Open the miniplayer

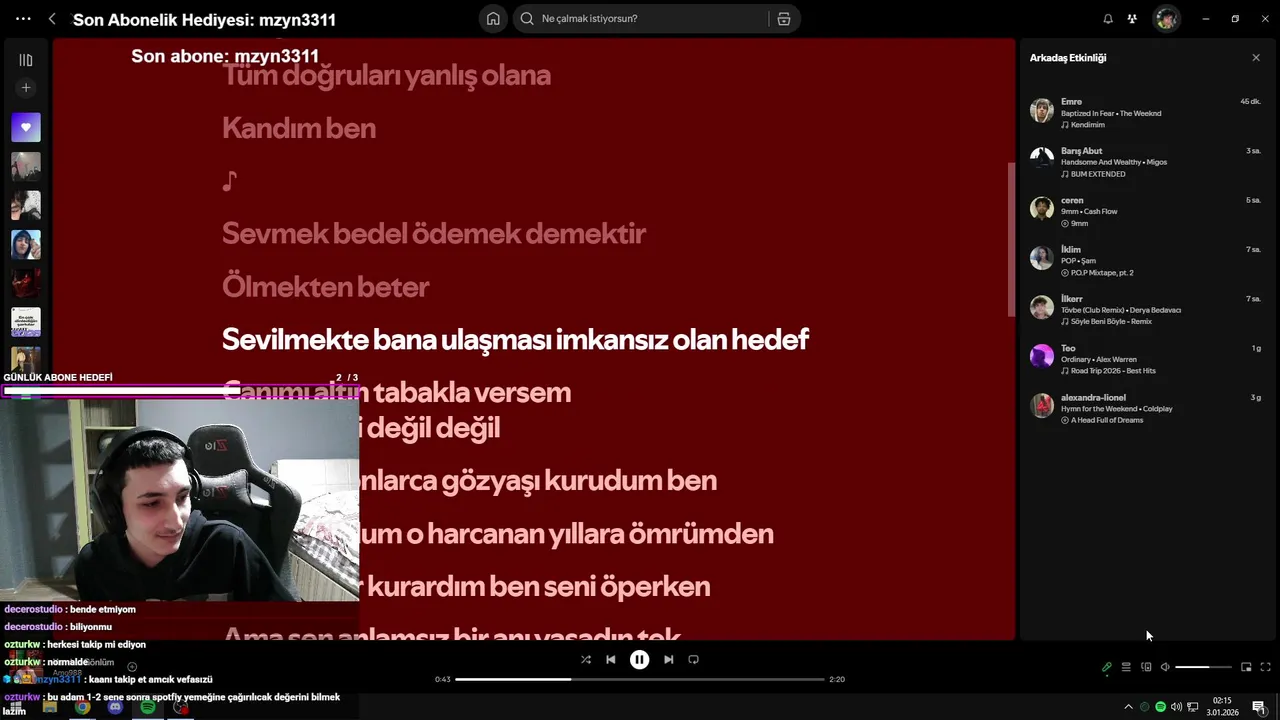coord(1246,667)
